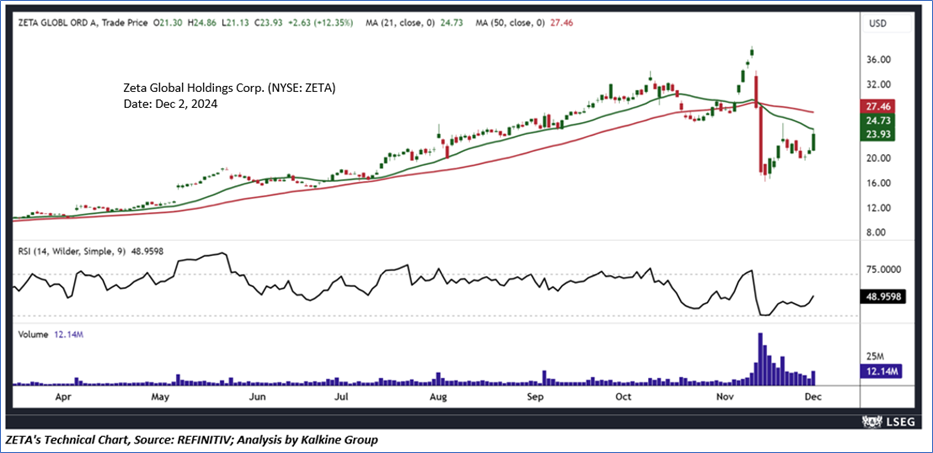Click the Apr date axis label
The image size is (933, 453).
pyautogui.click(x=62, y=396)
